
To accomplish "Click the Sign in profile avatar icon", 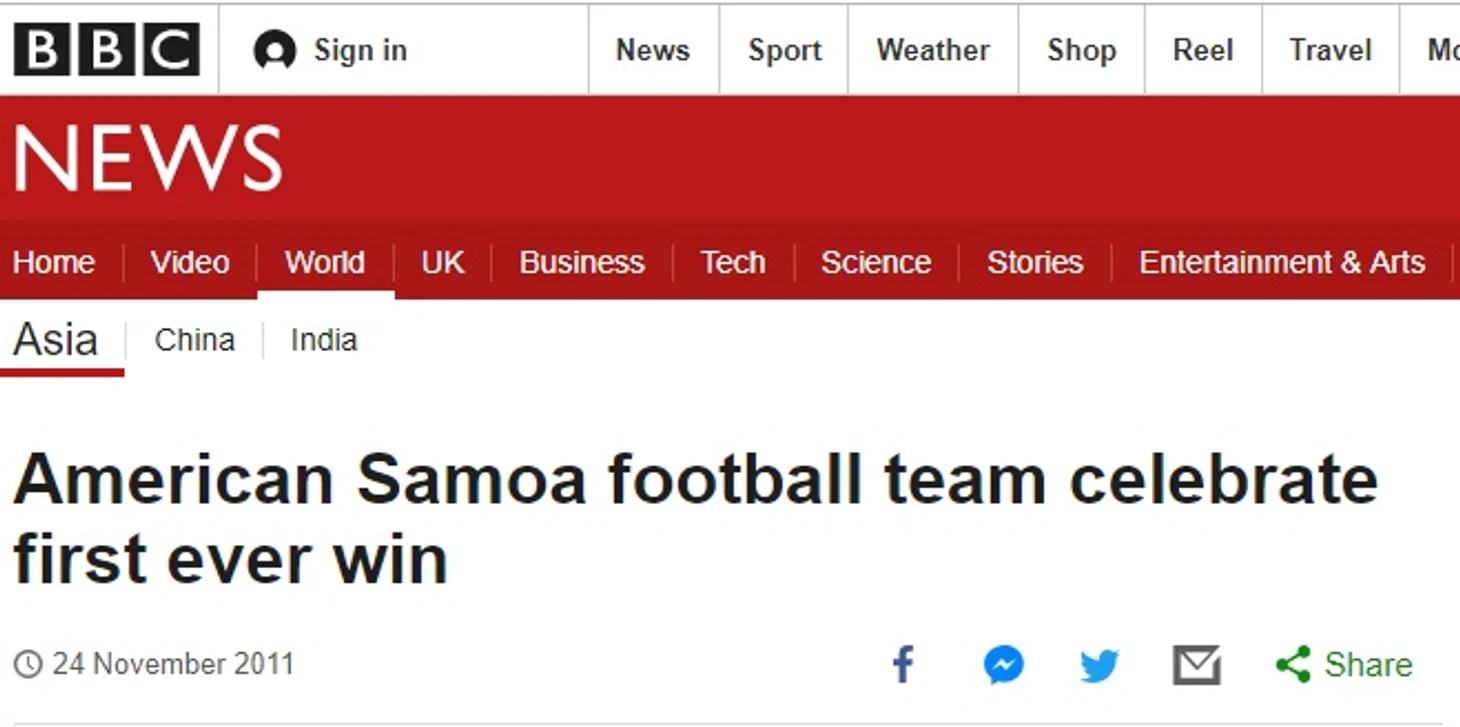I will [x=274, y=50].
